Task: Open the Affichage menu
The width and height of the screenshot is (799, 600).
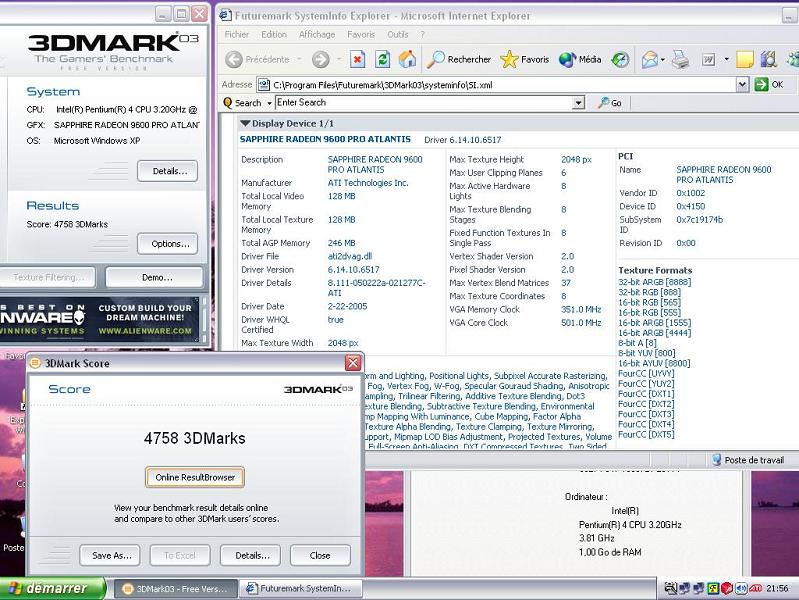Action: click(x=316, y=35)
